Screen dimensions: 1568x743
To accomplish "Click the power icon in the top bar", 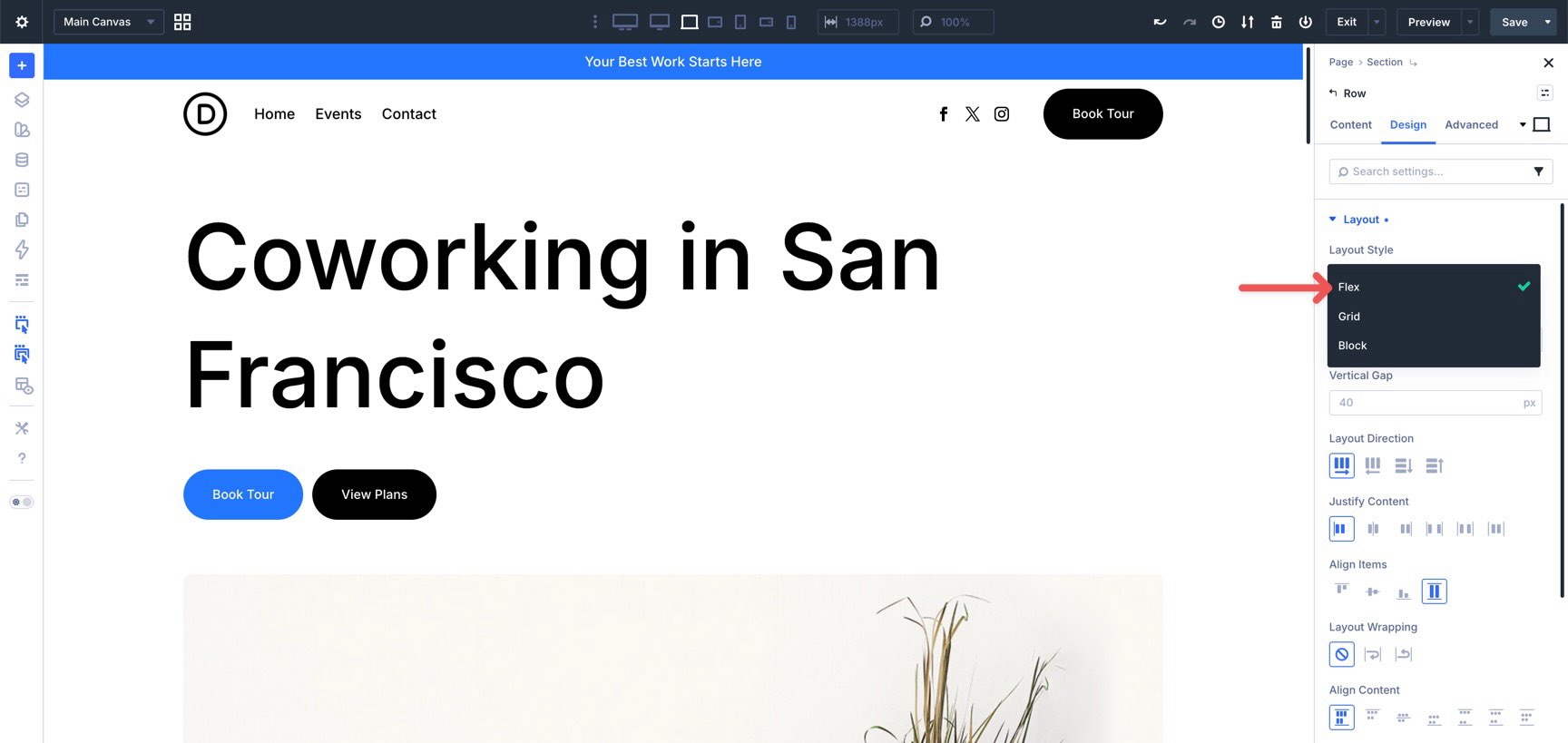I will 1306,22.
